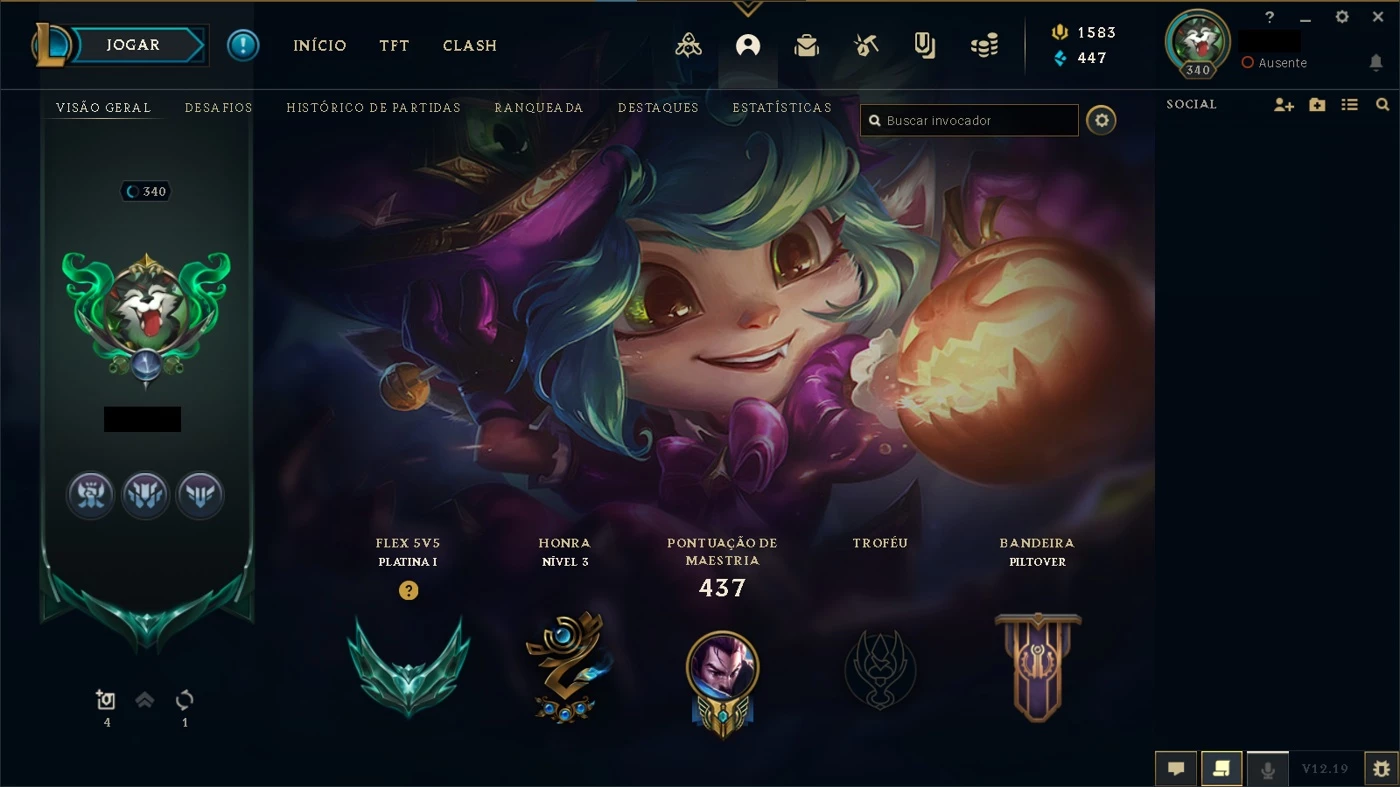Click the add friend icon
The image size is (1400, 787).
tap(1284, 104)
